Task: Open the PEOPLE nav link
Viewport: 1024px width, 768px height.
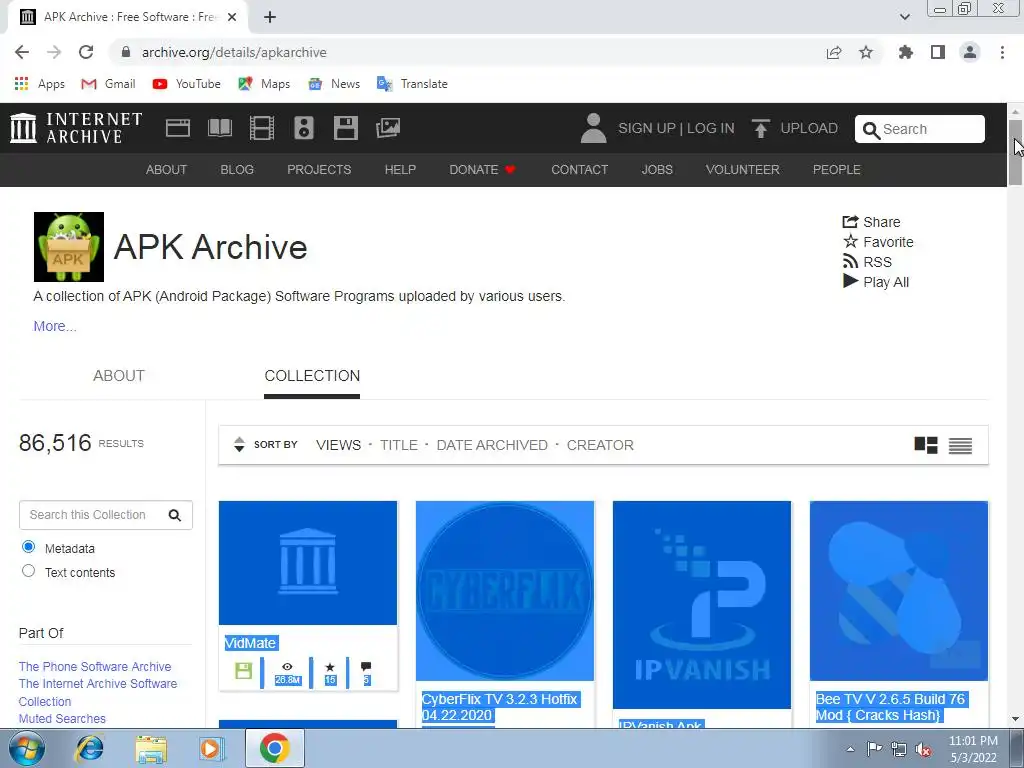Action: click(x=837, y=170)
